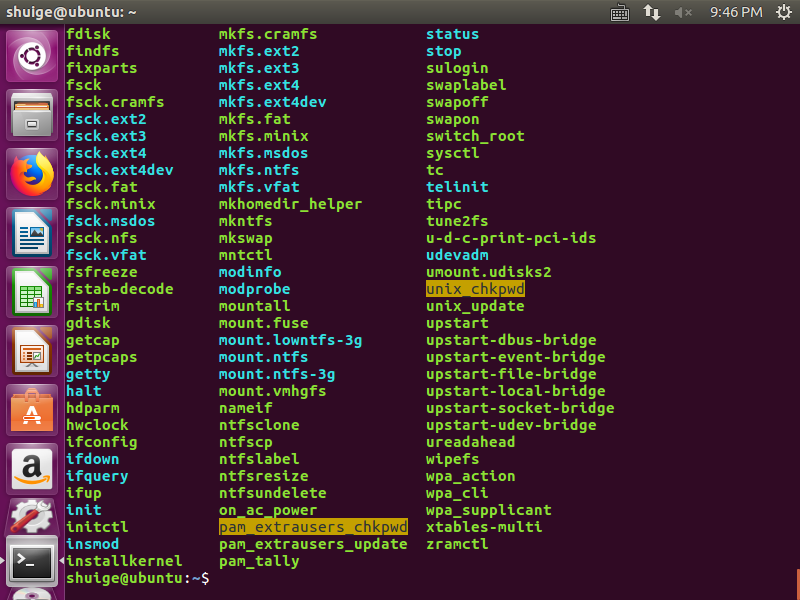Click the getpcaps entry
The height and width of the screenshot is (600, 800).
pos(102,357)
